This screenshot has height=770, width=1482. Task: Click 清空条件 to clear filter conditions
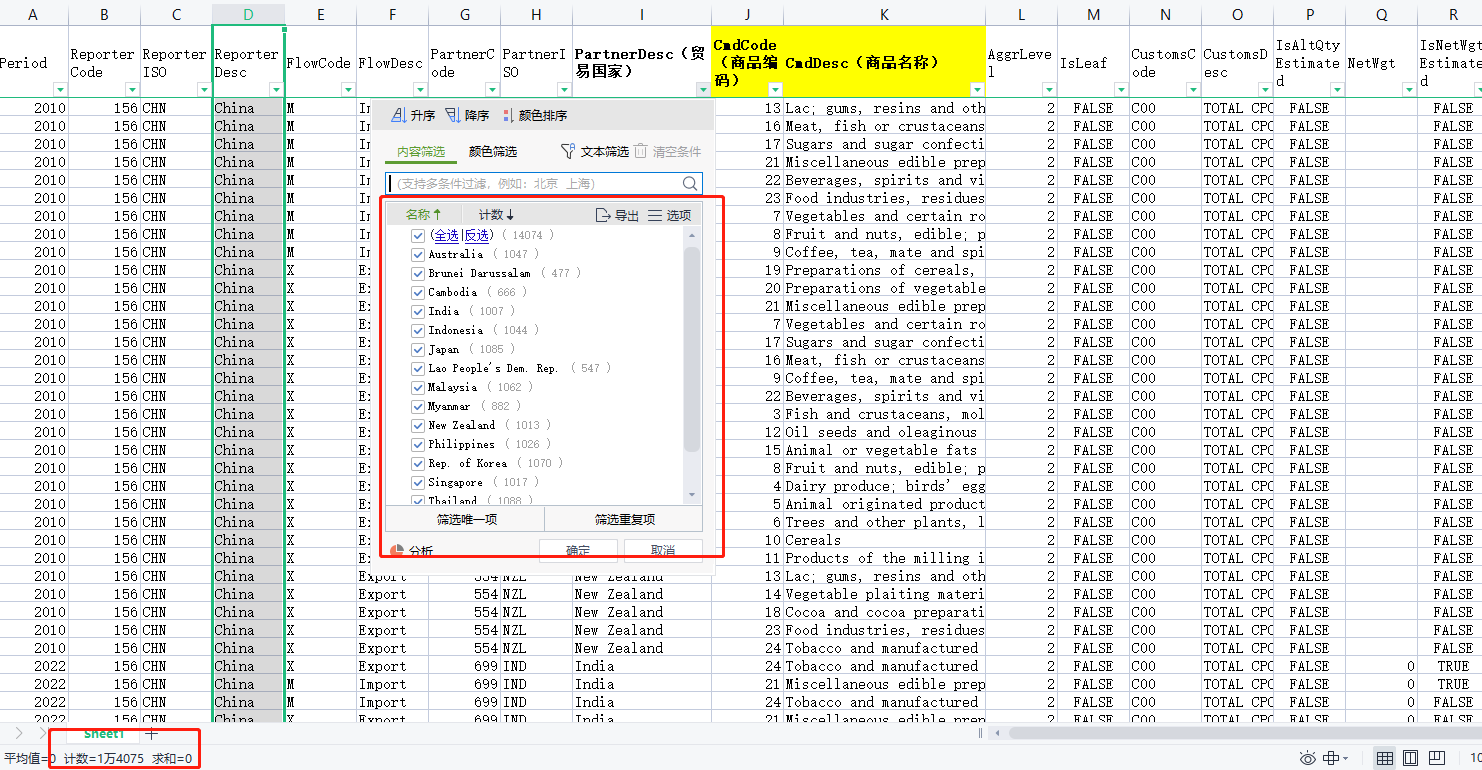667,151
